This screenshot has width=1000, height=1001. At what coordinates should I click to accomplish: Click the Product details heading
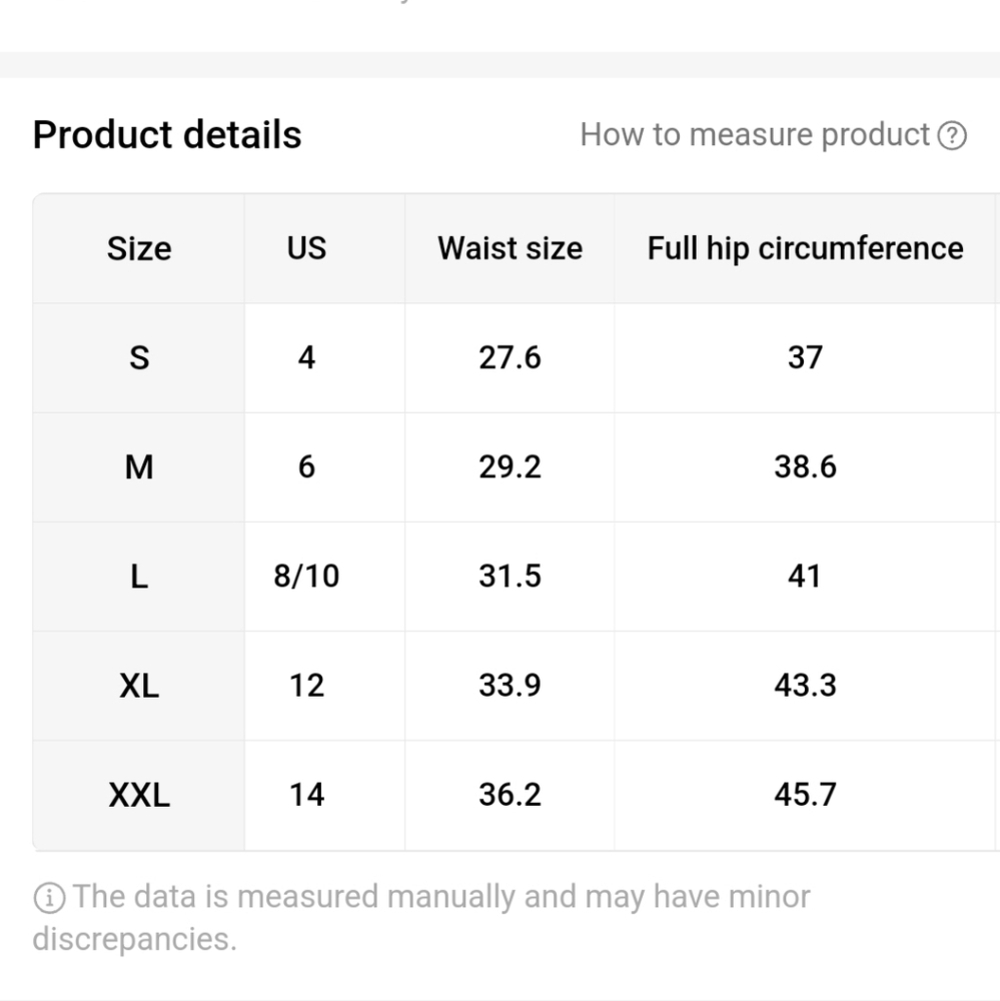tap(167, 135)
